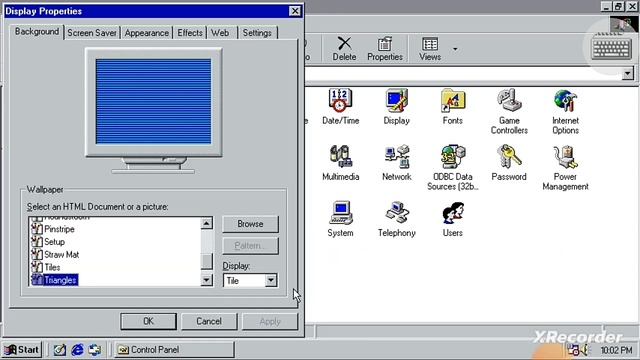Open the Multimedia icon
This screenshot has height=360, width=640.
point(340,163)
